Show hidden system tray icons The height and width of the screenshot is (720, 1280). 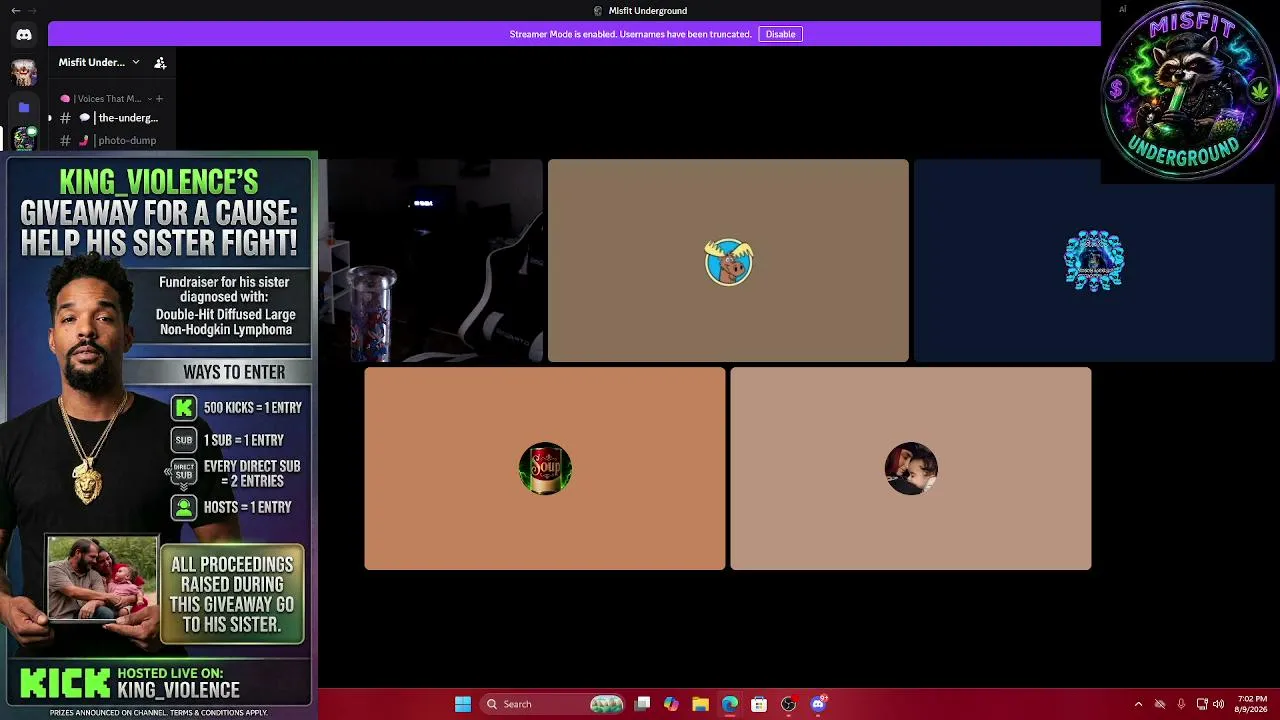coord(1138,704)
